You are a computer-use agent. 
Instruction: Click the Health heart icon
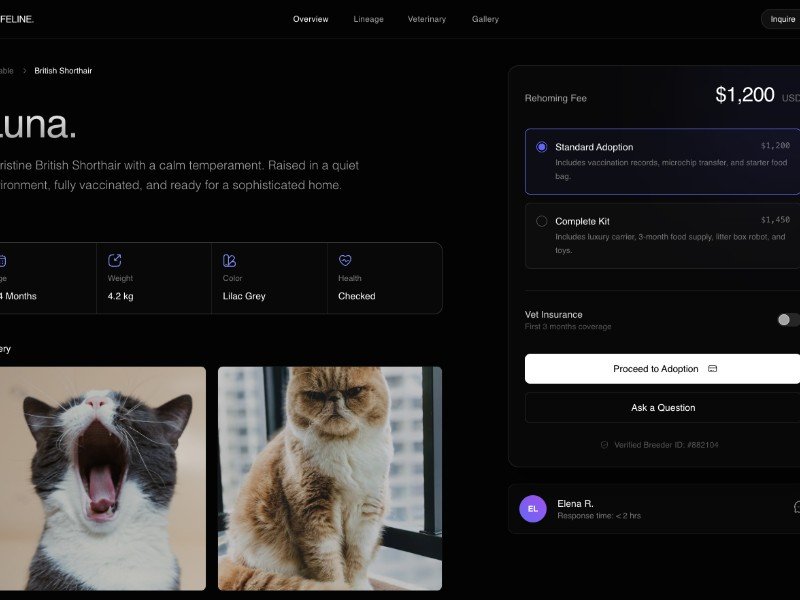(345, 260)
